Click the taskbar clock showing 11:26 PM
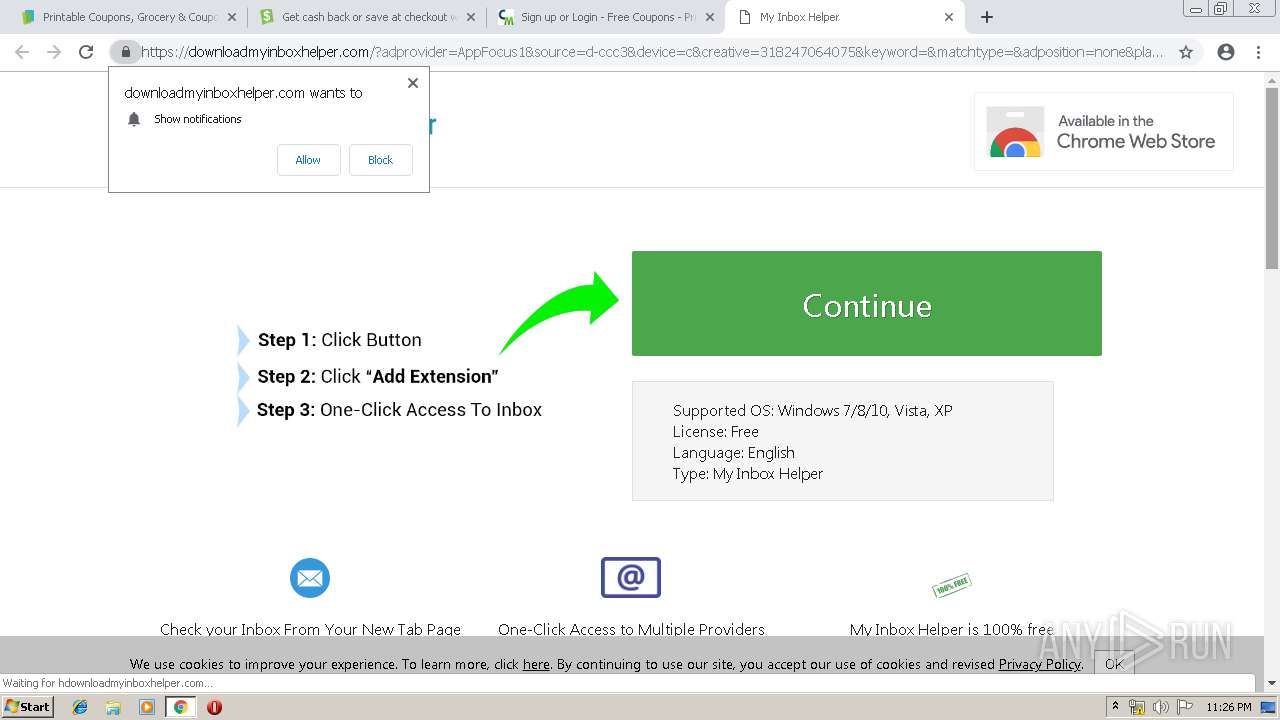 point(1229,707)
